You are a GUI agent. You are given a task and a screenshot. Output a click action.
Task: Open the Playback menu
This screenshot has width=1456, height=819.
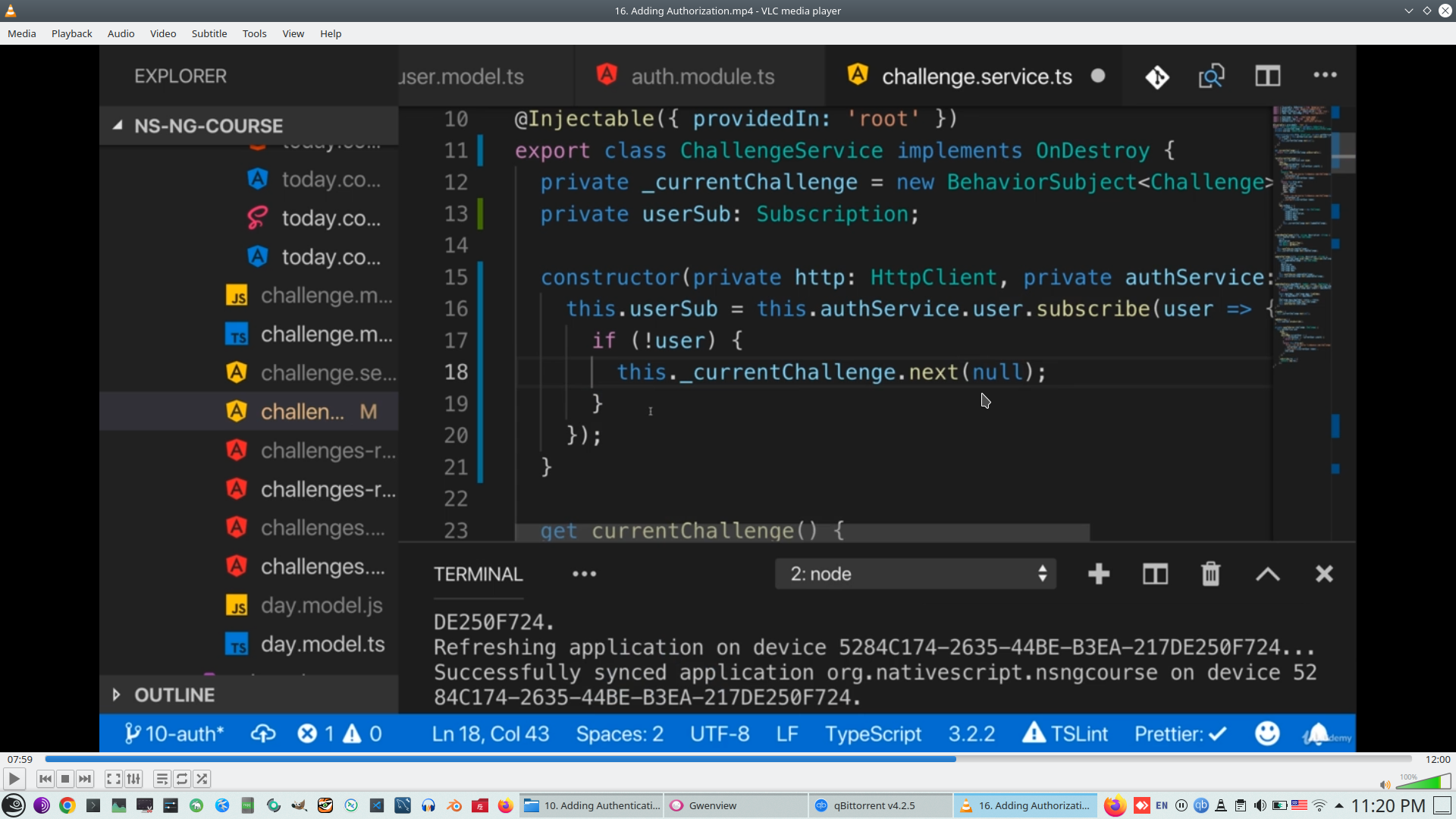tap(71, 33)
